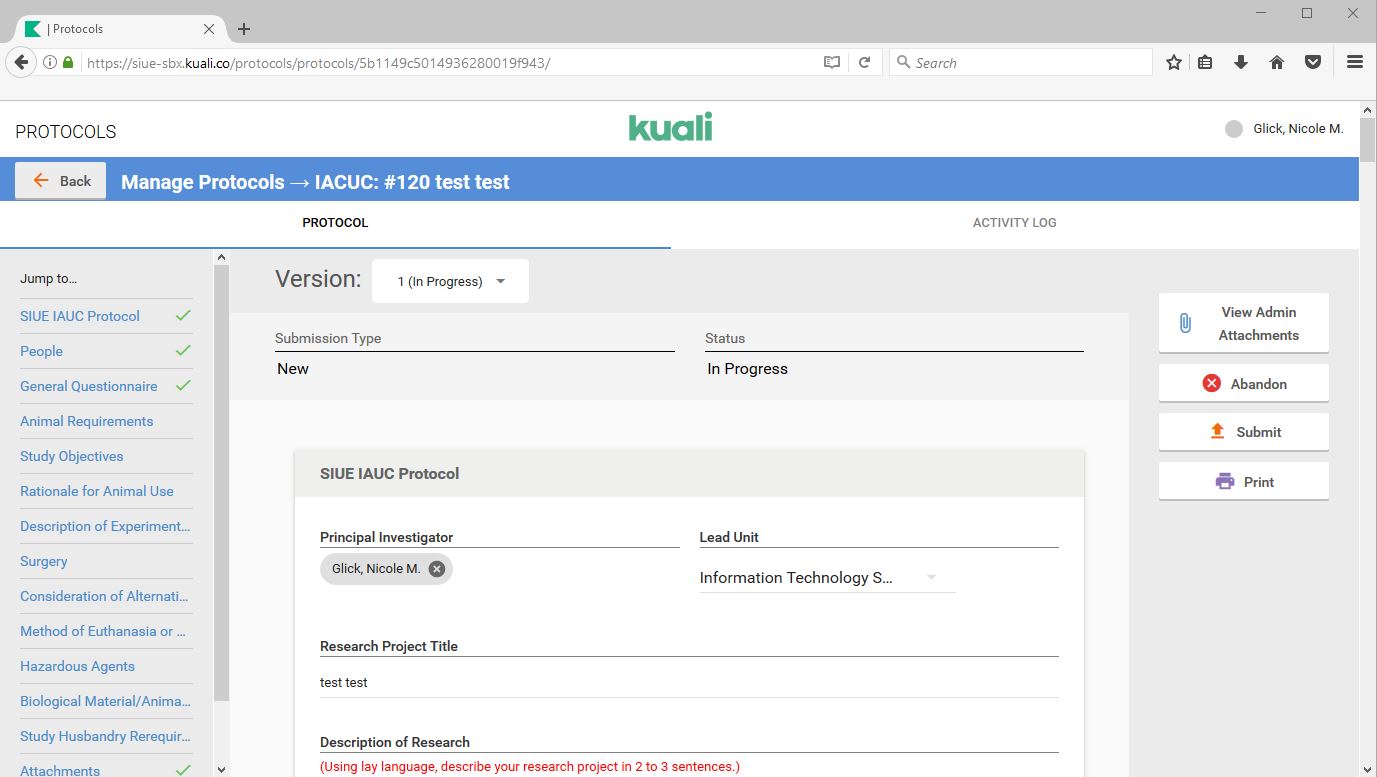Click the Back button
The width and height of the screenshot is (1377, 777).
tap(61, 181)
